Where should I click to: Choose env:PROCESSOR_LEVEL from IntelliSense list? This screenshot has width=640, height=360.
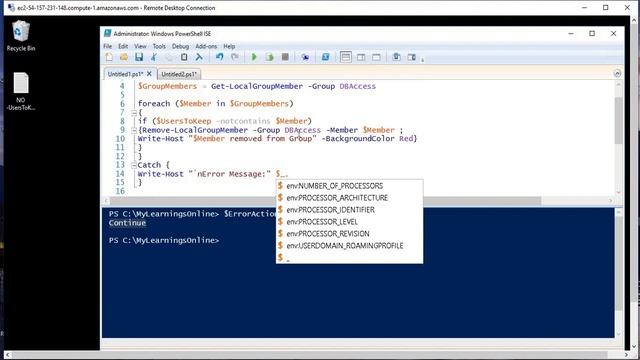pos(349,222)
